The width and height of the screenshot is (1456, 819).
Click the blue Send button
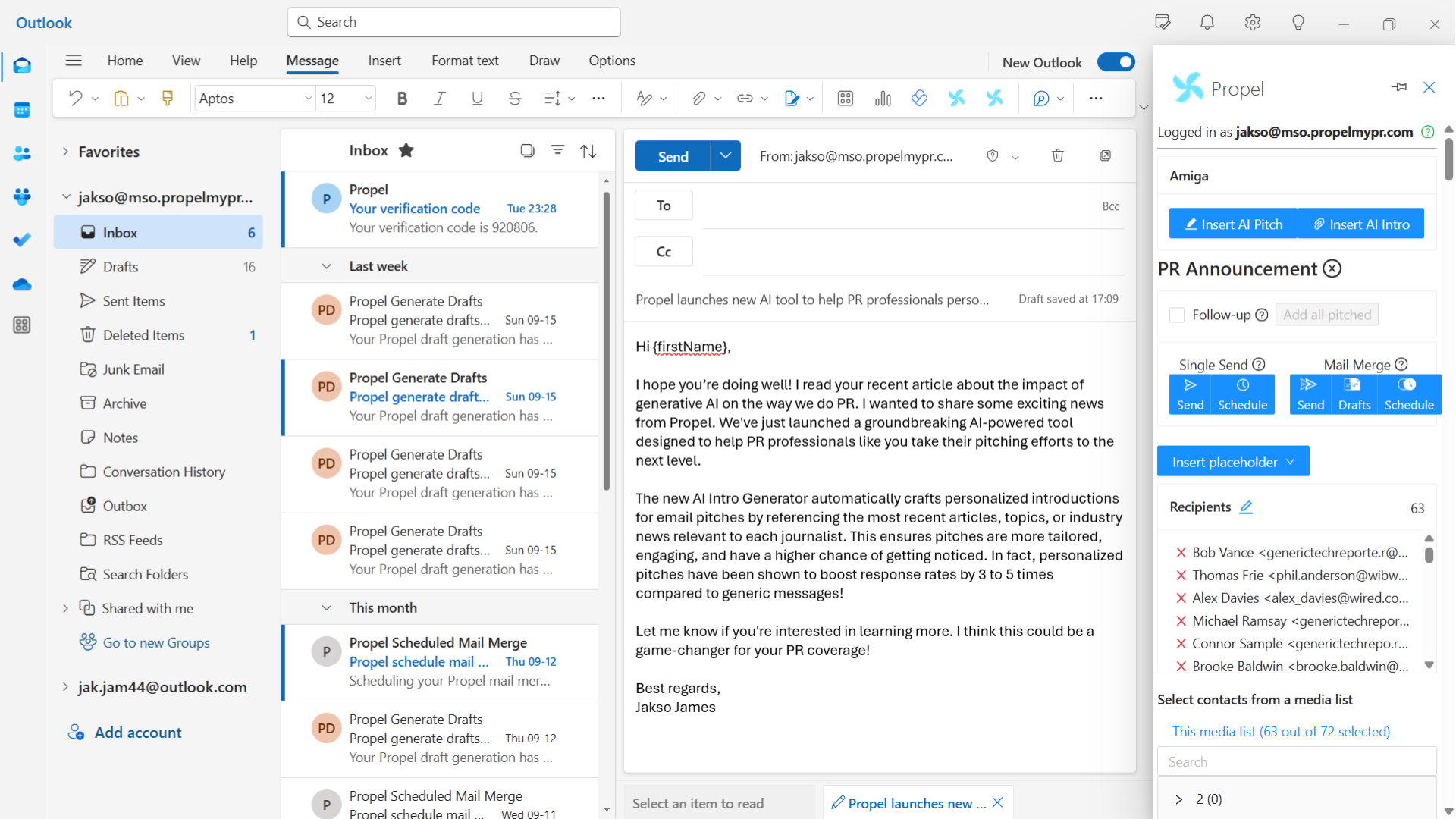coord(673,156)
